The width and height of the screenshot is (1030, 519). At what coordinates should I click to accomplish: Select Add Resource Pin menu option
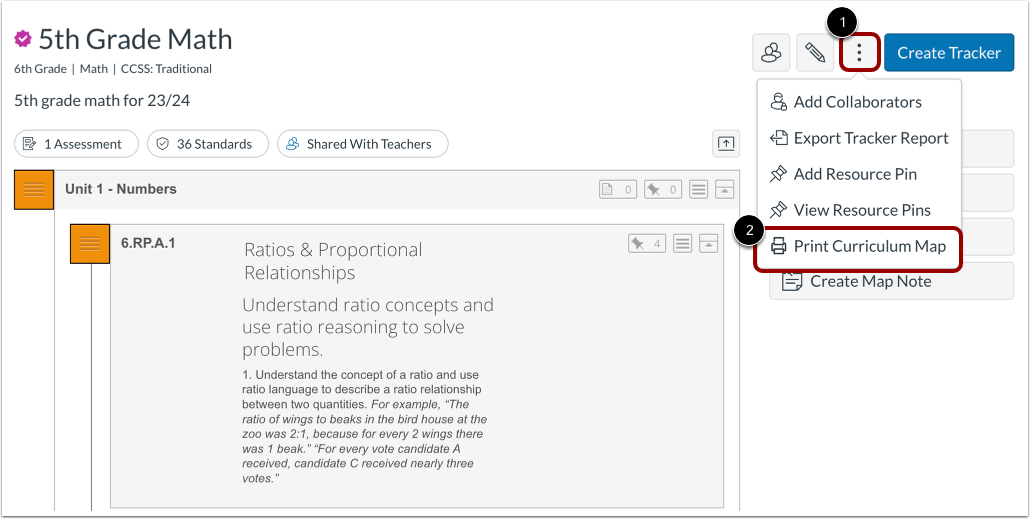point(859,174)
